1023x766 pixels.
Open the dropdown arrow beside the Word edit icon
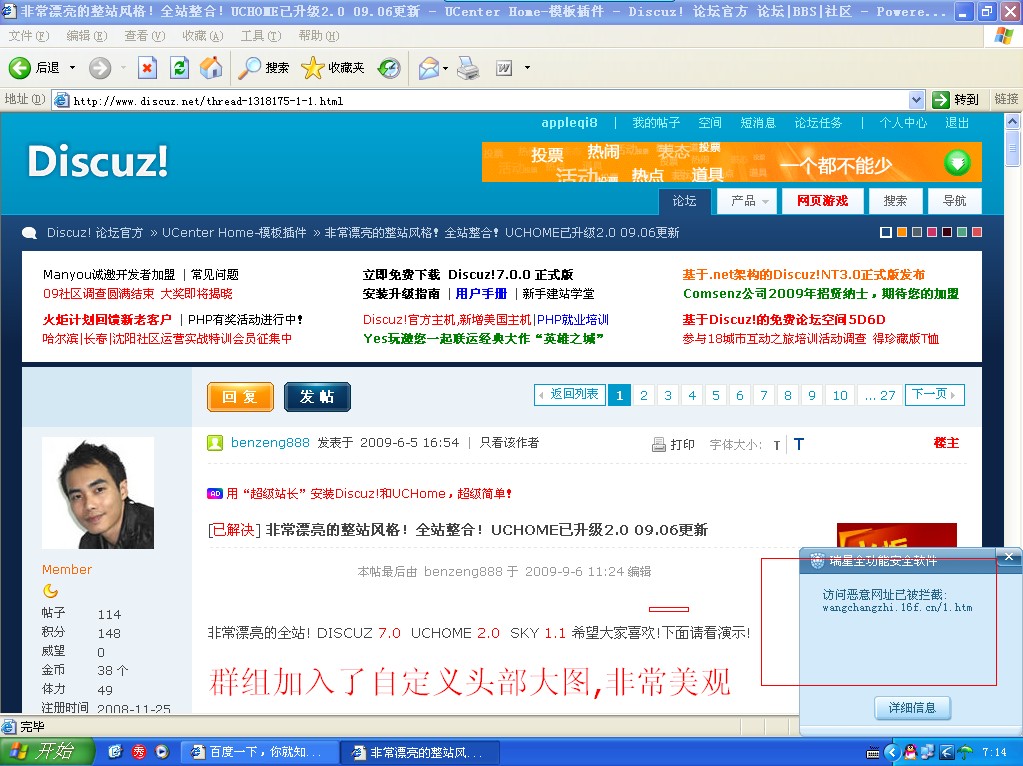click(527, 67)
